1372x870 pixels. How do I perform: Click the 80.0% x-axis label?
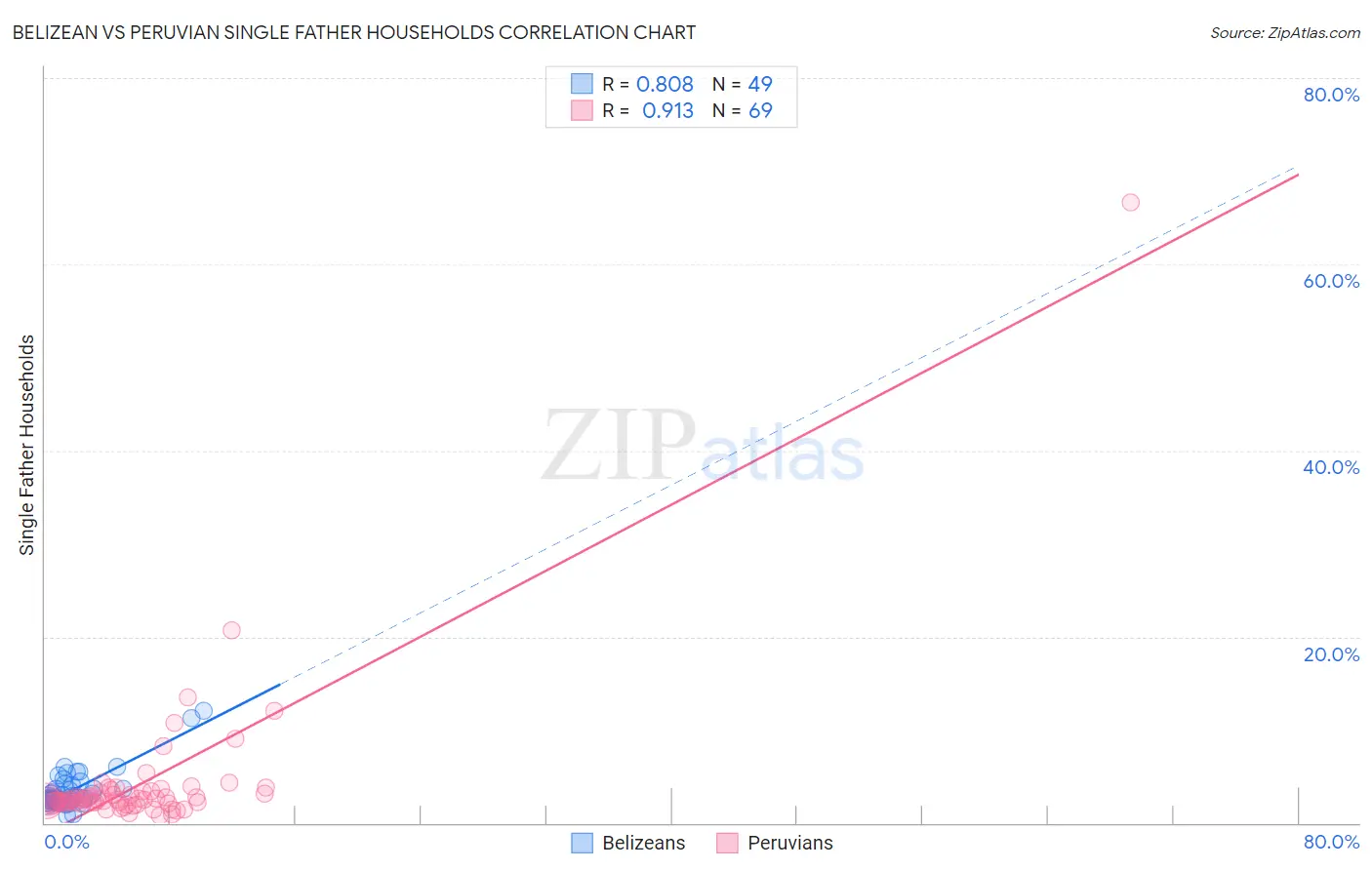click(1331, 842)
